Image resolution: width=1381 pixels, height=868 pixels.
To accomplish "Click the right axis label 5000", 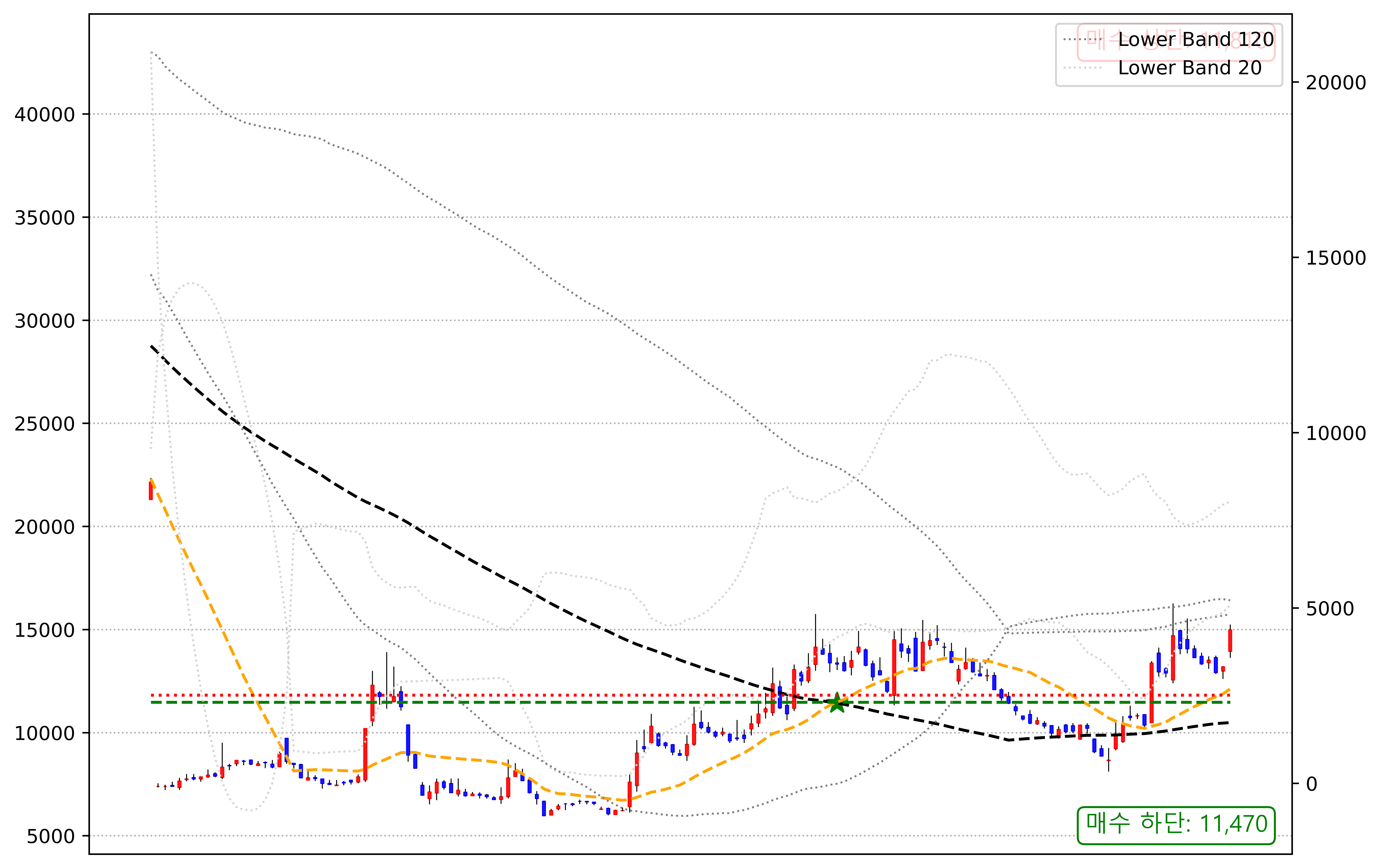I will (1330, 608).
